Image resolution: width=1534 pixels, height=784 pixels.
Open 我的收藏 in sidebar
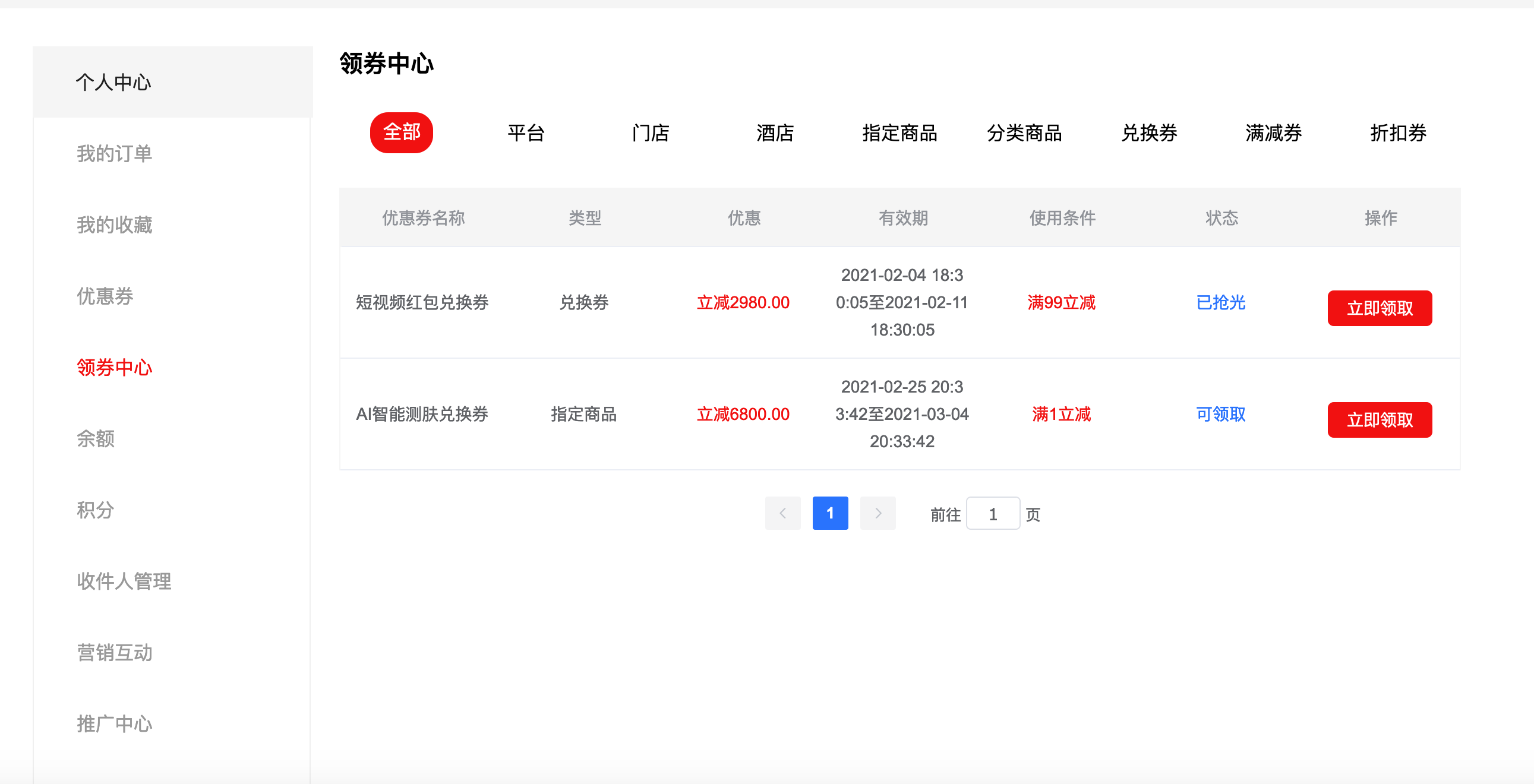coord(114,225)
